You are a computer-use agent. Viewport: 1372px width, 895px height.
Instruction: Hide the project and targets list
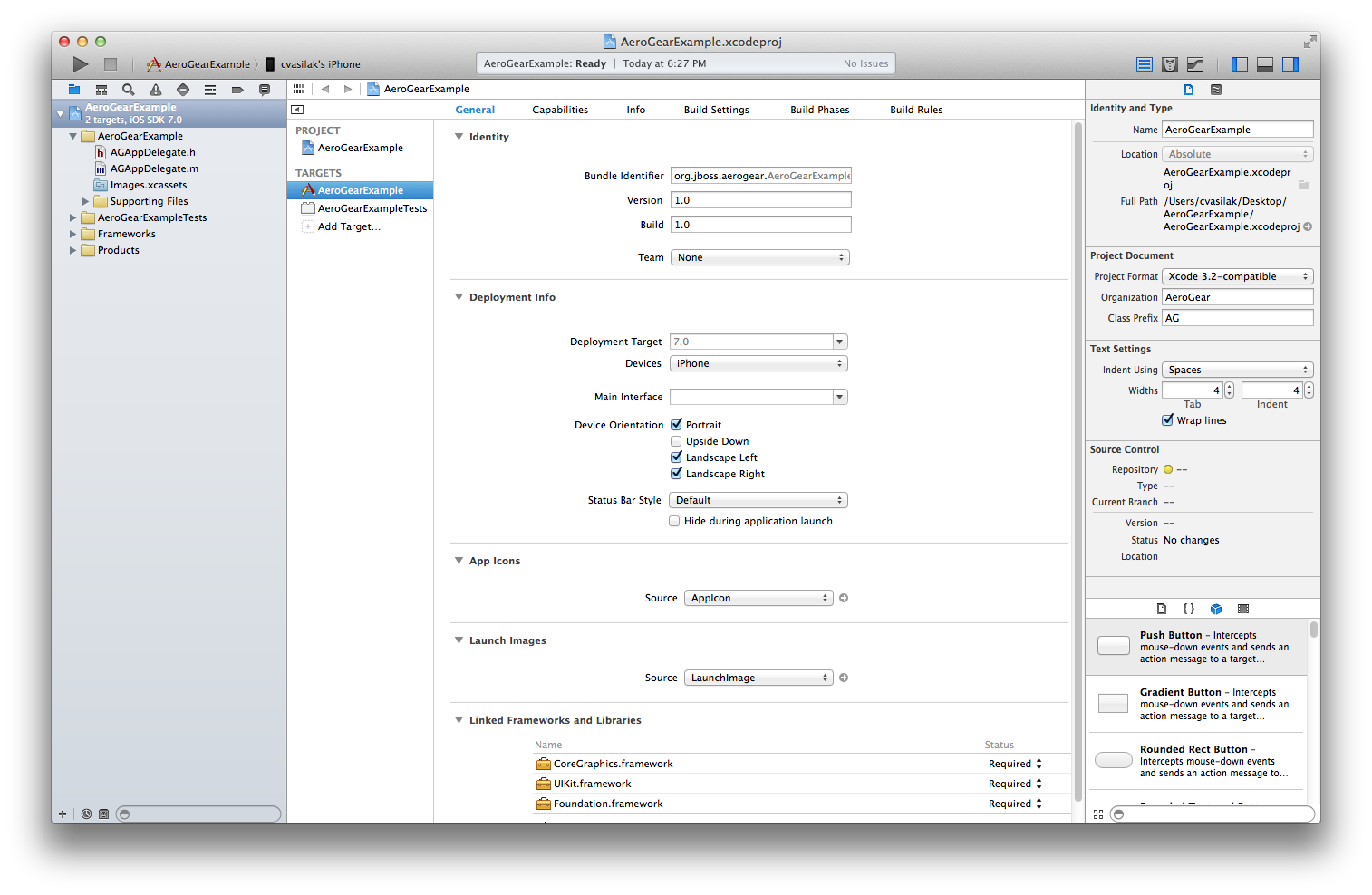[x=297, y=110]
